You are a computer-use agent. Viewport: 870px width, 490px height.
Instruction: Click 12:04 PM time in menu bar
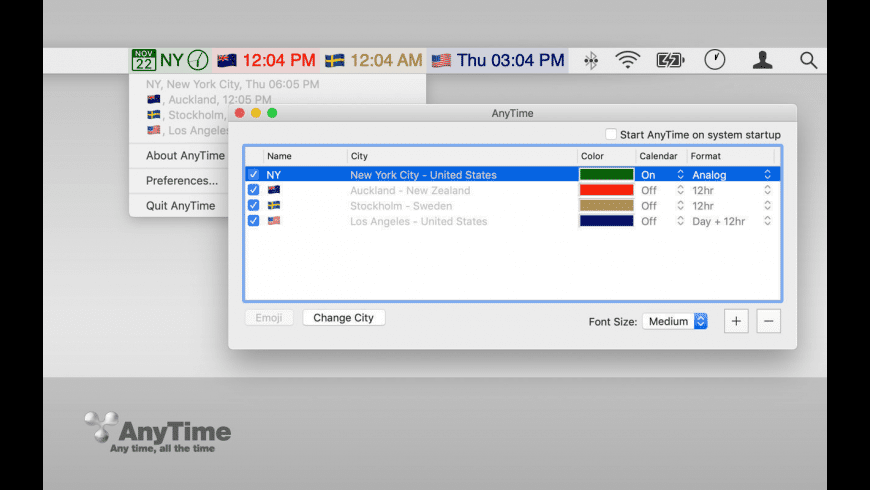(279, 60)
